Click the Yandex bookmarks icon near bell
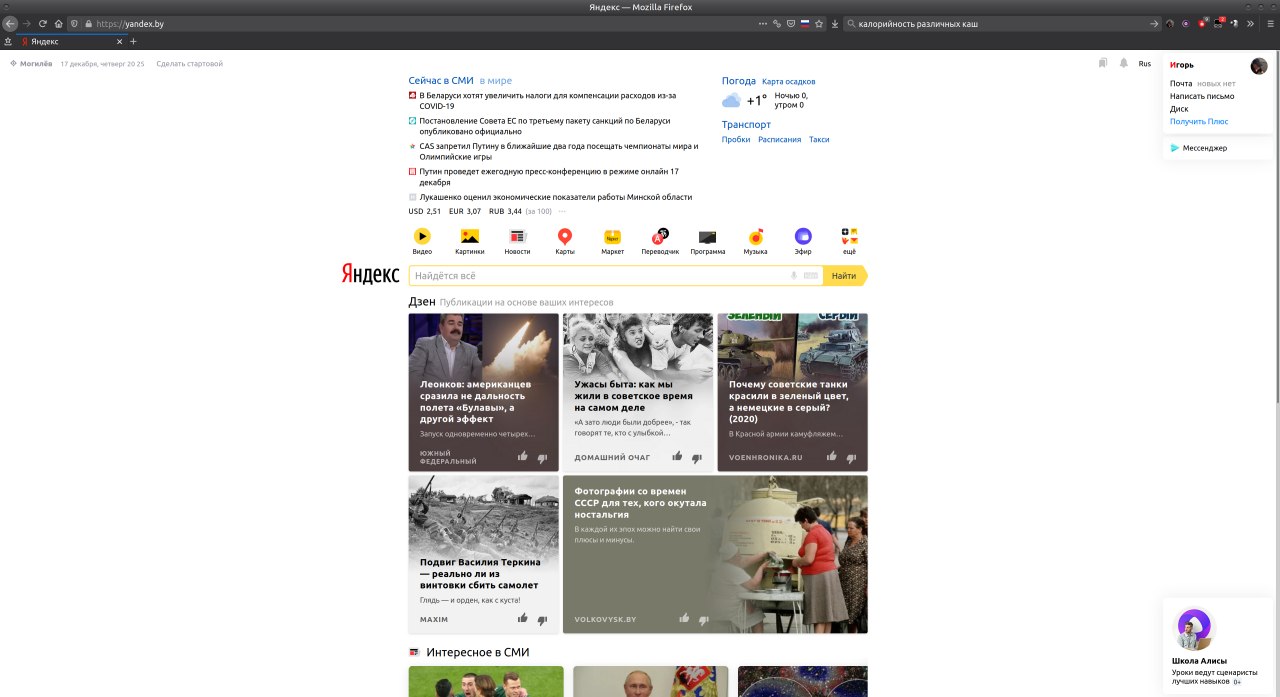This screenshot has height=697, width=1280. [x=1103, y=63]
